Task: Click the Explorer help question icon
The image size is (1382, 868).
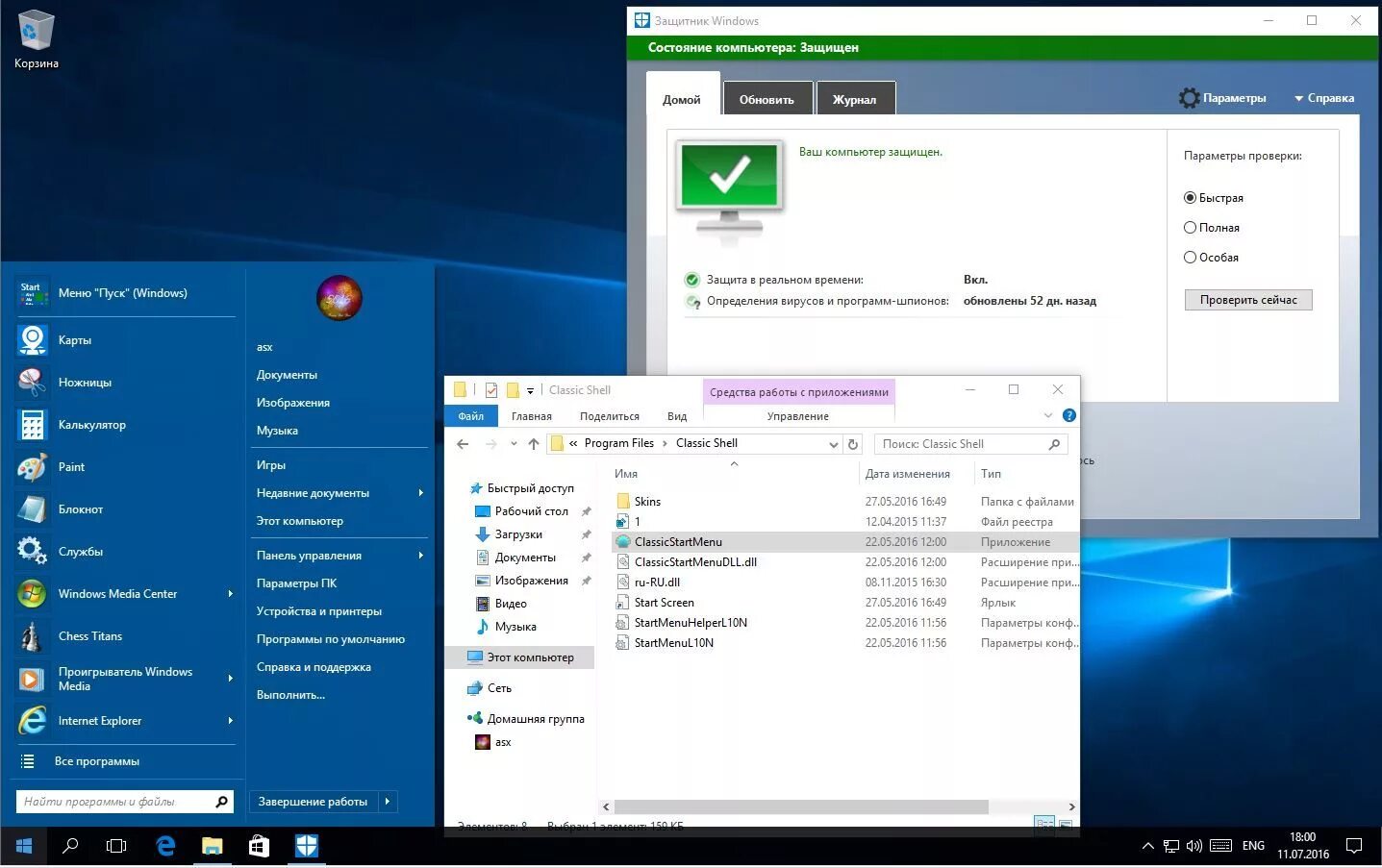Action: tap(1068, 415)
